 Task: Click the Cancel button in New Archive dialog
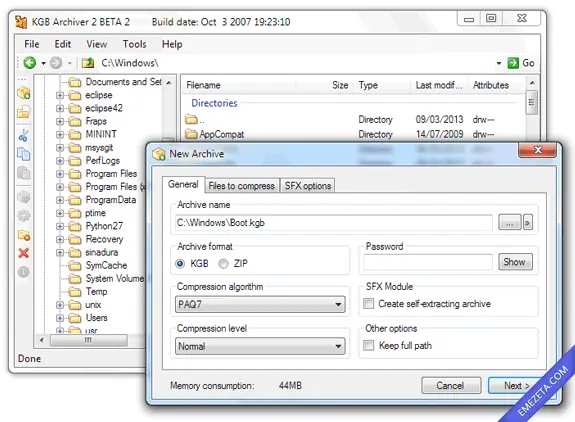(x=451, y=385)
